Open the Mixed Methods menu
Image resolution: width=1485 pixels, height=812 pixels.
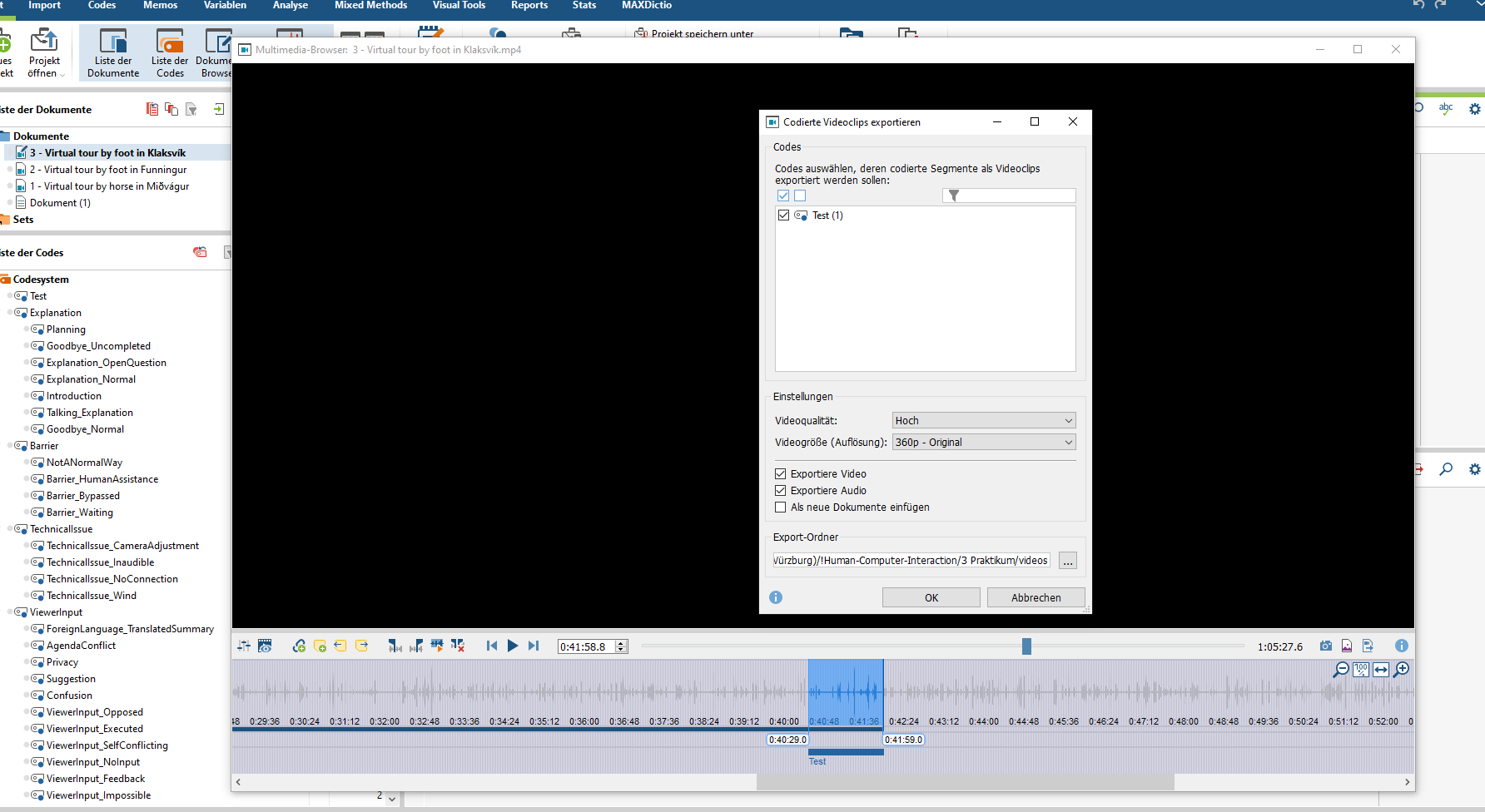(x=370, y=5)
